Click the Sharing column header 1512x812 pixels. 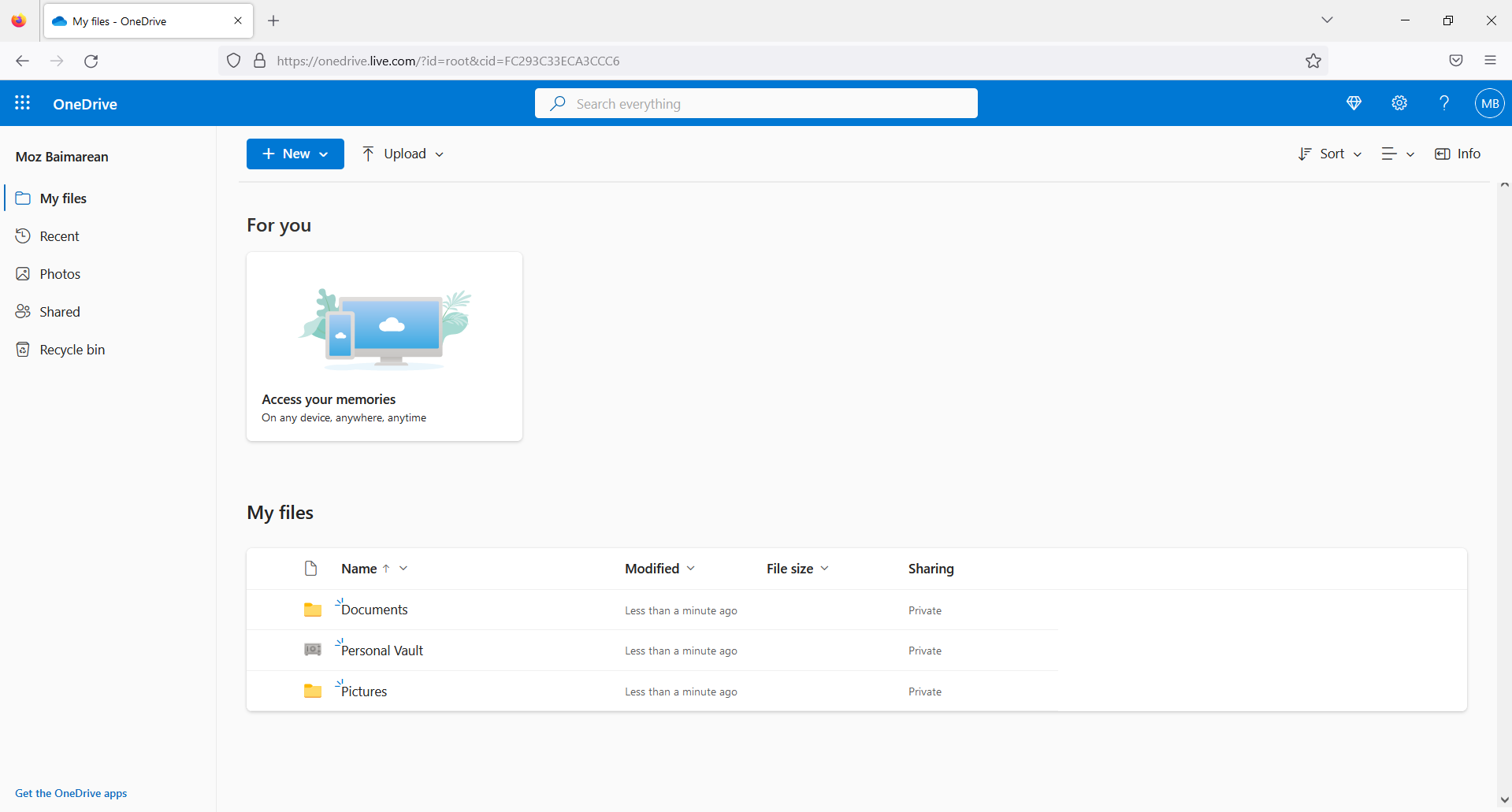[931, 568]
